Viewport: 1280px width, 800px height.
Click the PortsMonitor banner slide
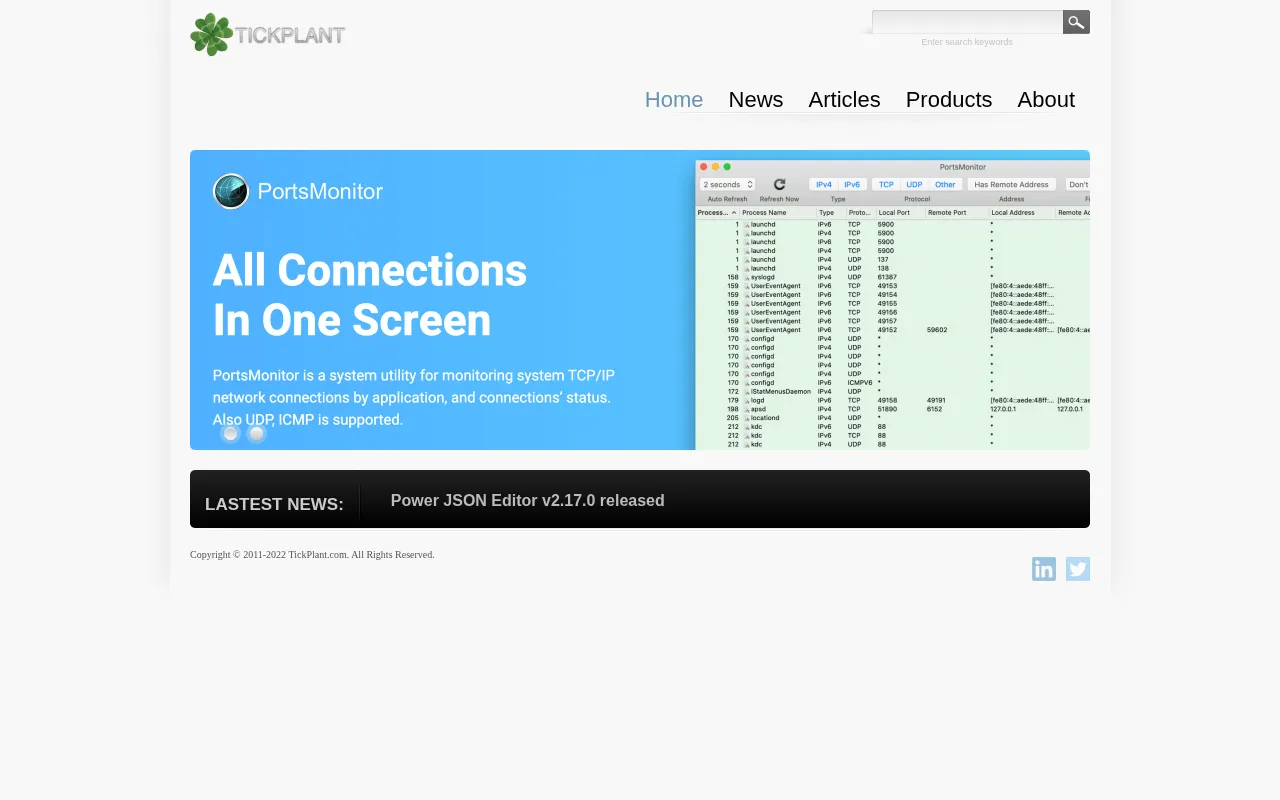click(x=640, y=300)
